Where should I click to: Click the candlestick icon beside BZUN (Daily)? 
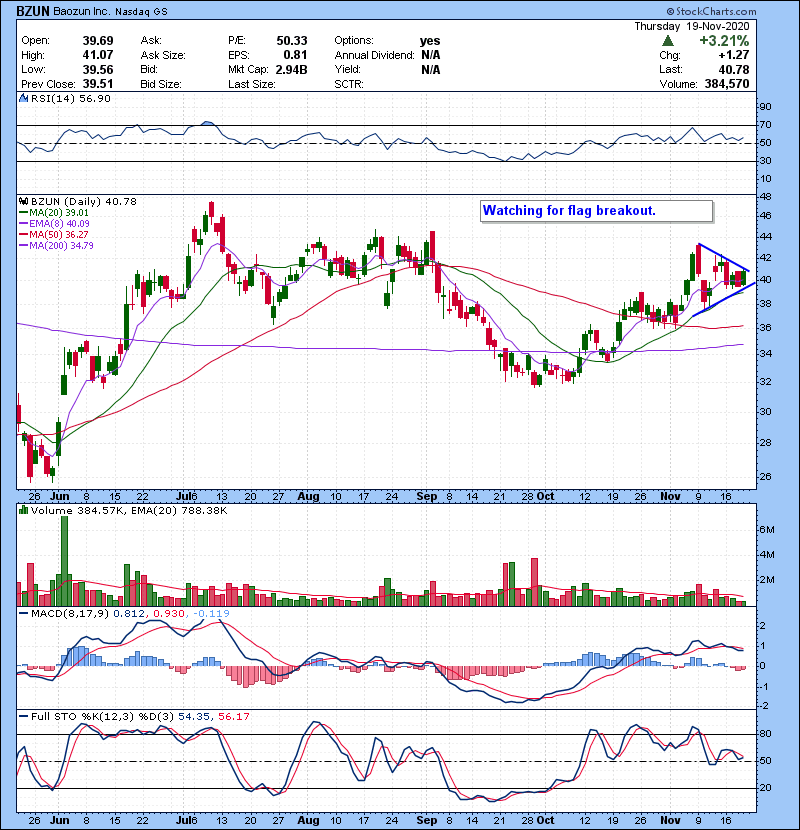(x=23, y=201)
